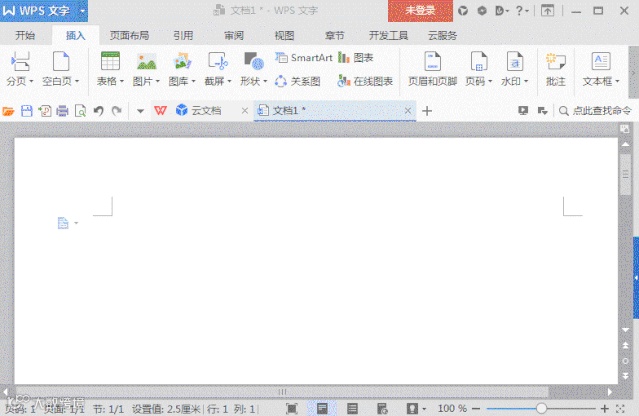Screen dimensions: 639x416
Task: Insert a 图表 chart
Action: [x=356, y=58]
